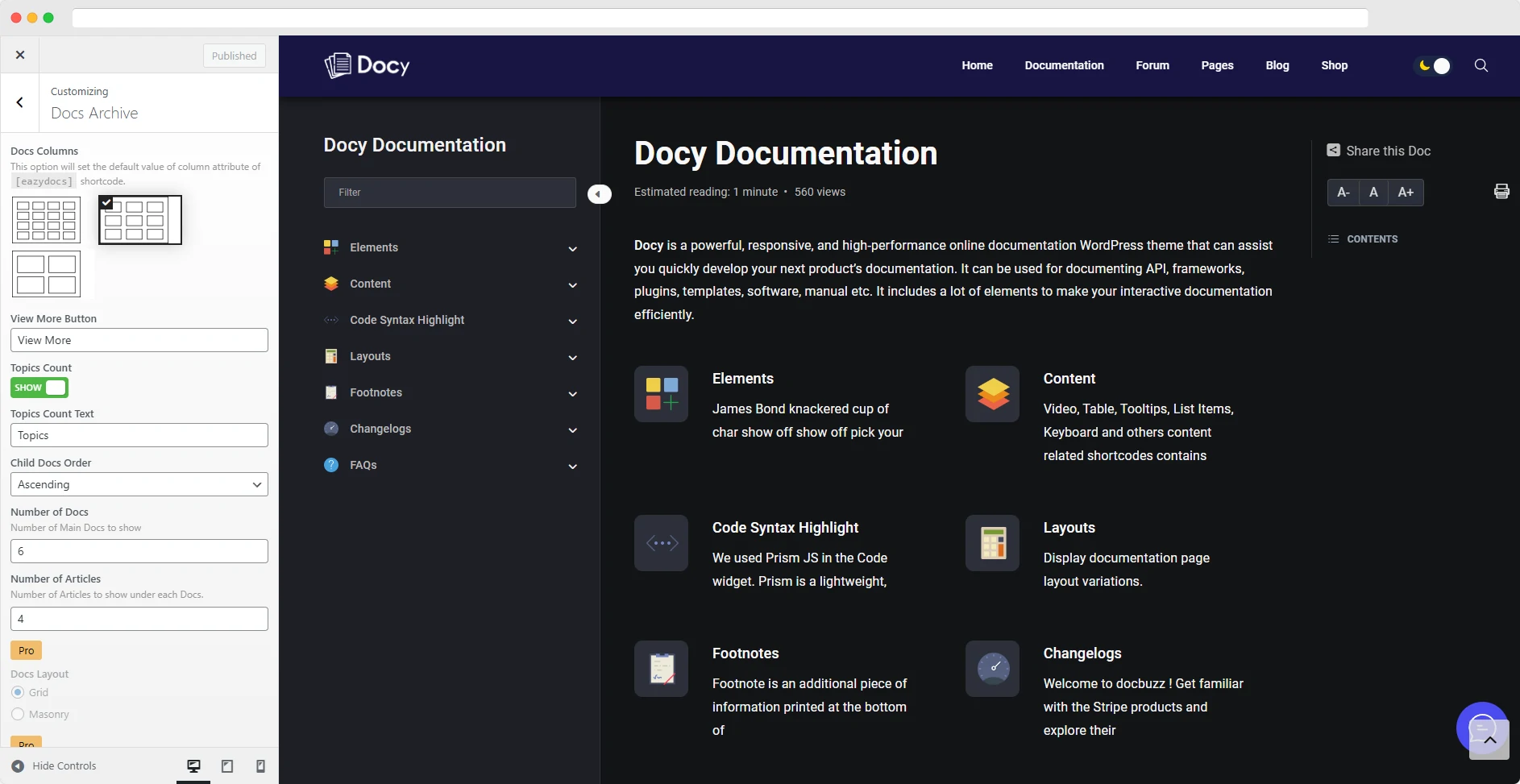The width and height of the screenshot is (1520, 784).
Task: Open the Documentation menu item
Action: pos(1065,65)
